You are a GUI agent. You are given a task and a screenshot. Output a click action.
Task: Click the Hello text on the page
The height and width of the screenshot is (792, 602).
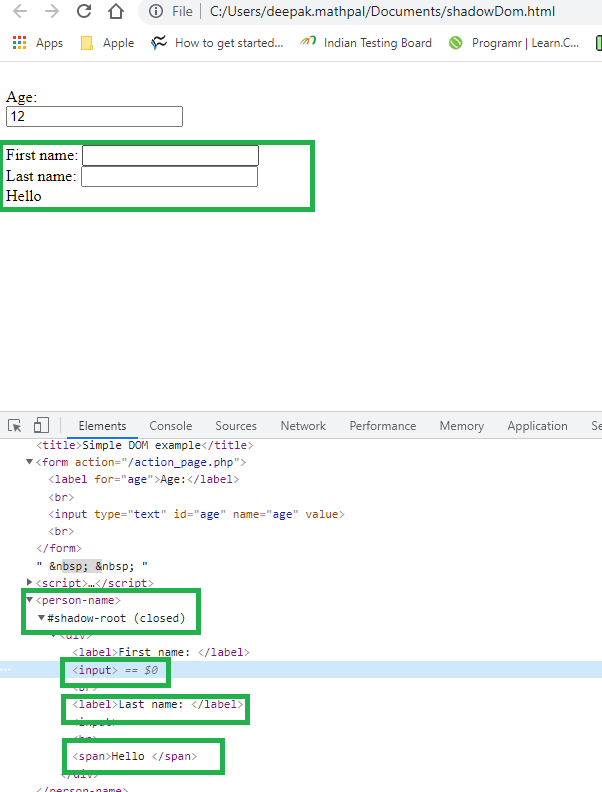tap(24, 196)
